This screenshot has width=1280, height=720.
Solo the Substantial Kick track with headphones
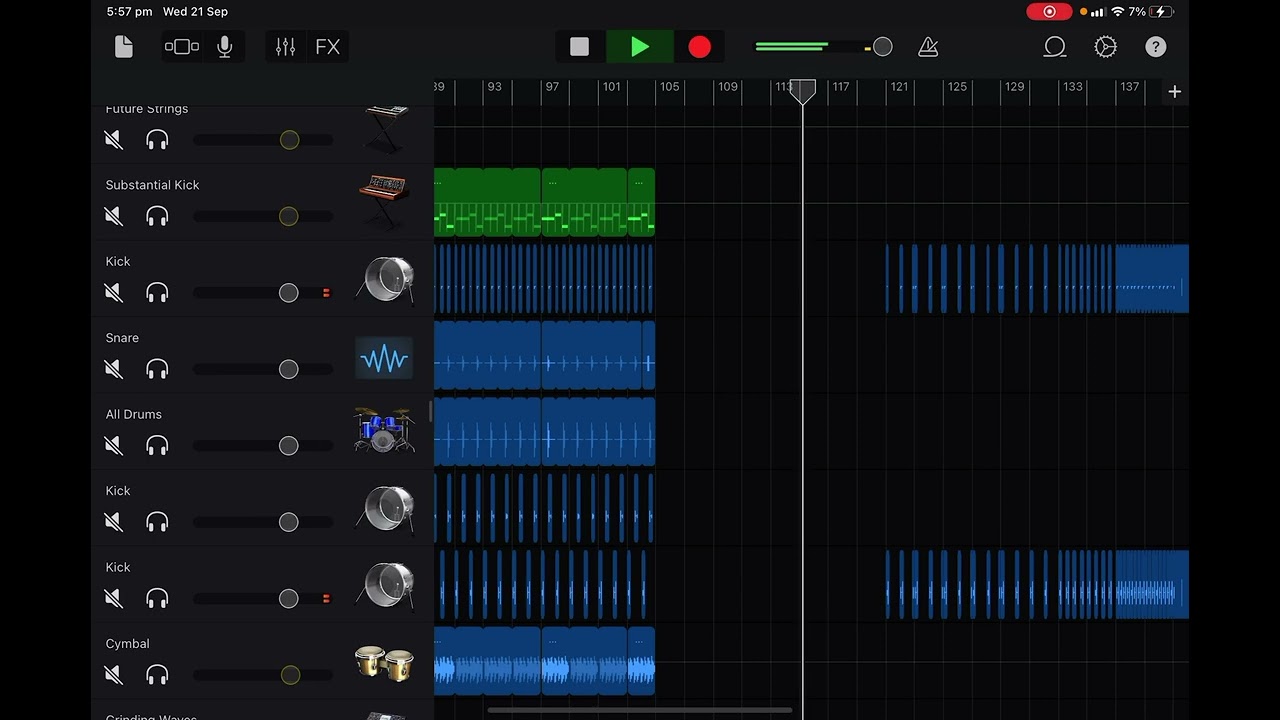[157, 216]
